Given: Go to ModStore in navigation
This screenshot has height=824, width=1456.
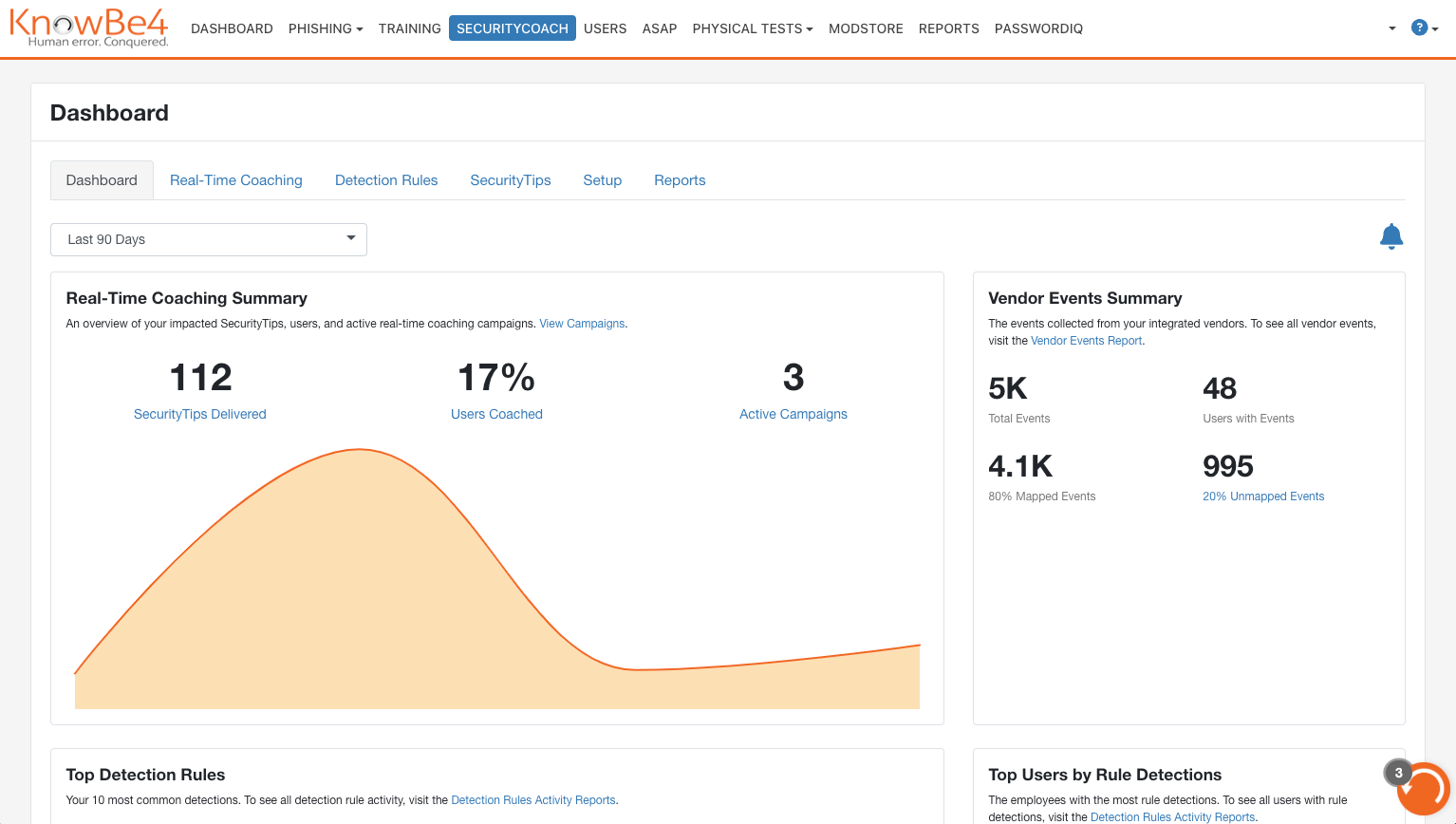Looking at the screenshot, I should pyautogui.click(x=866, y=28).
